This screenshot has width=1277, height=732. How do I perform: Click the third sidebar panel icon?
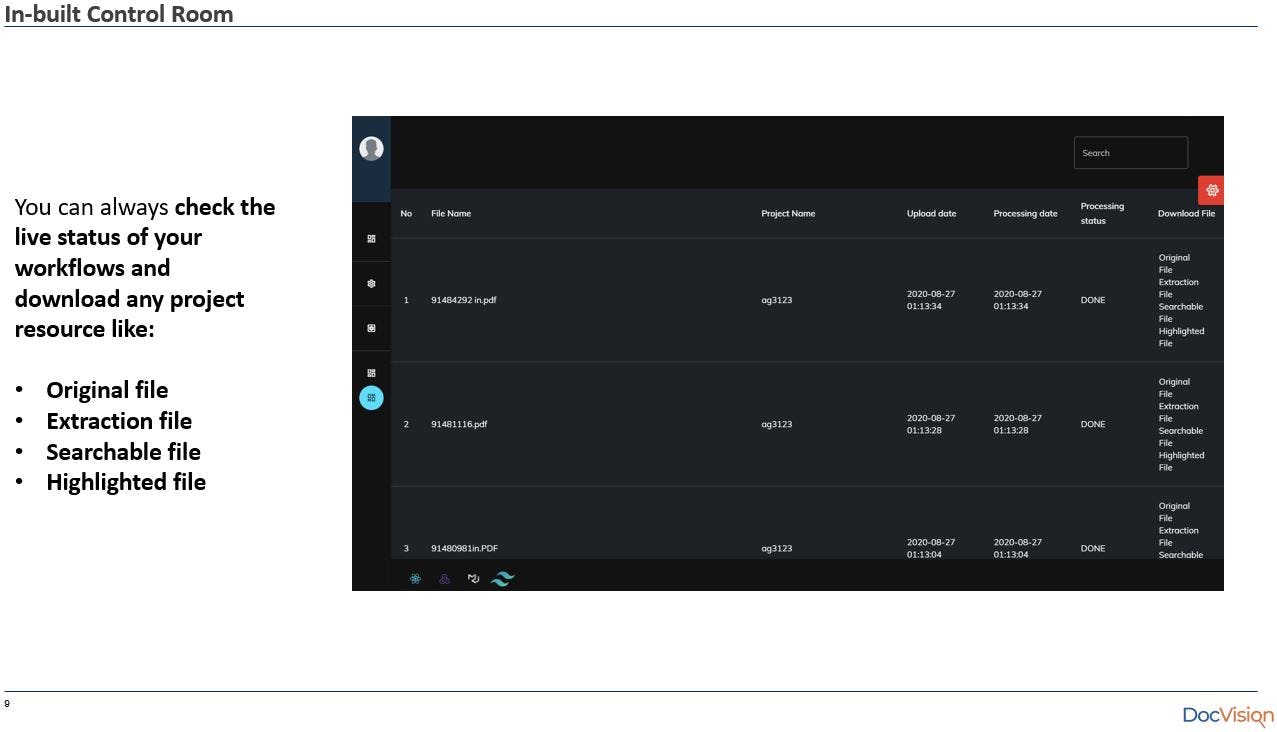(371, 327)
